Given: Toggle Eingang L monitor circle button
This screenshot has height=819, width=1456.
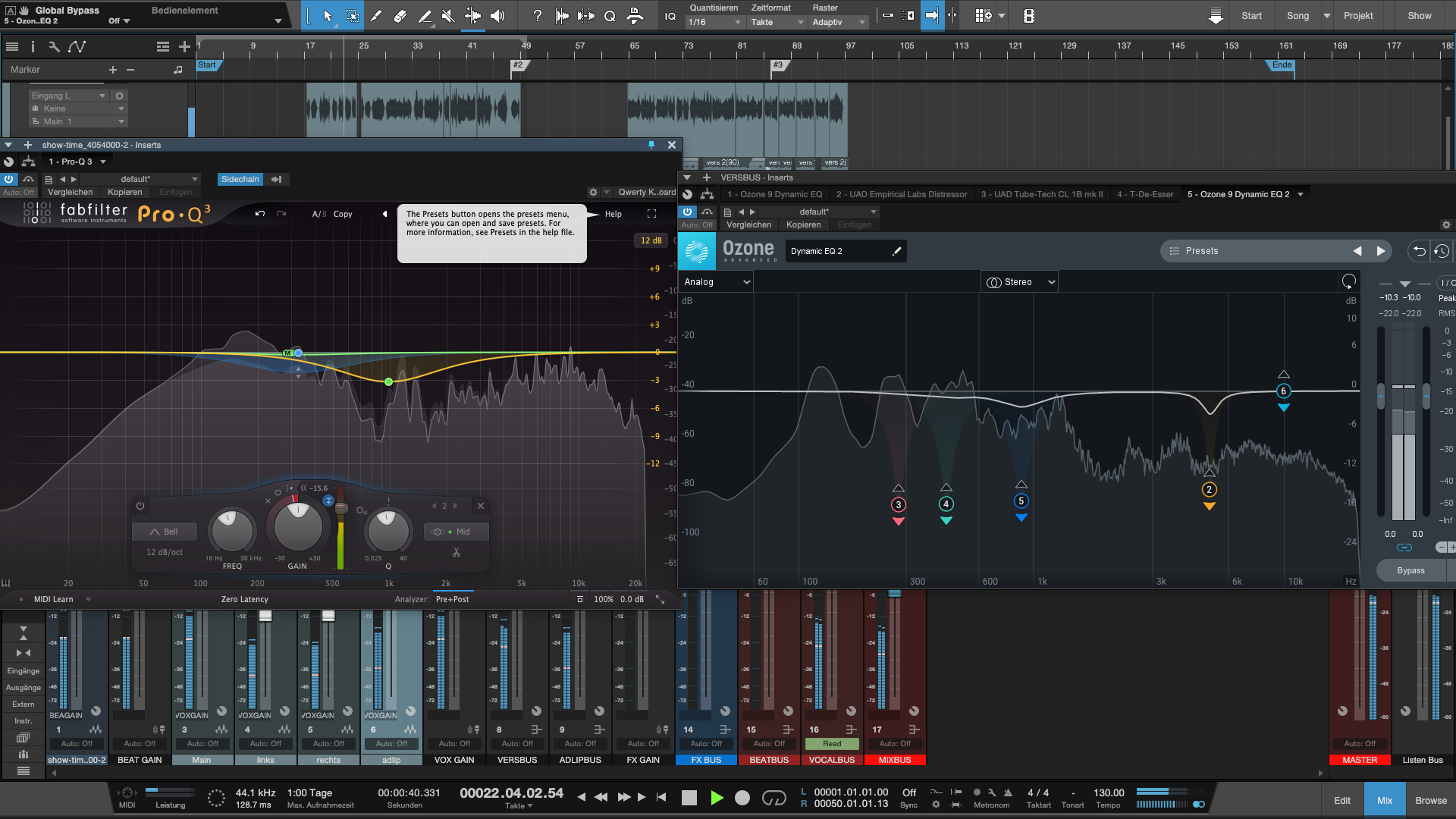Looking at the screenshot, I should [119, 96].
